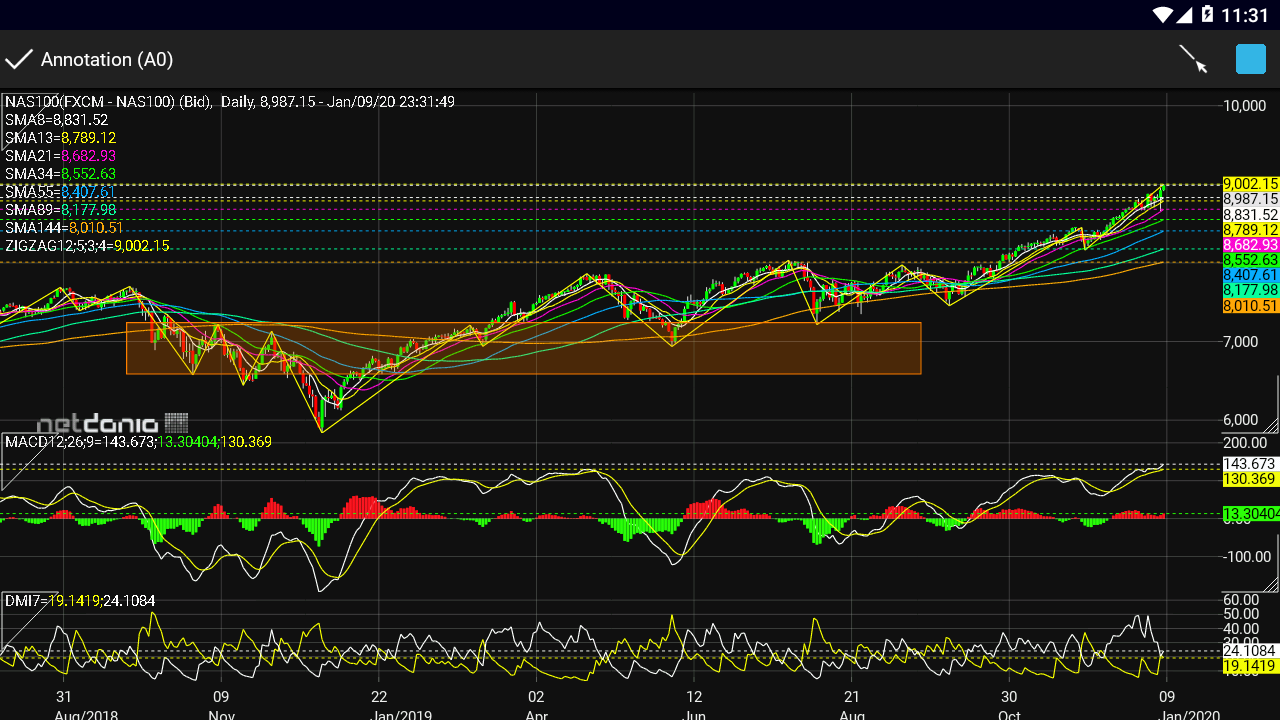The width and height of the screenshot is (1280, 720).
Task: Tap the MACD12;26;9 indicator label
Action: 138,442
